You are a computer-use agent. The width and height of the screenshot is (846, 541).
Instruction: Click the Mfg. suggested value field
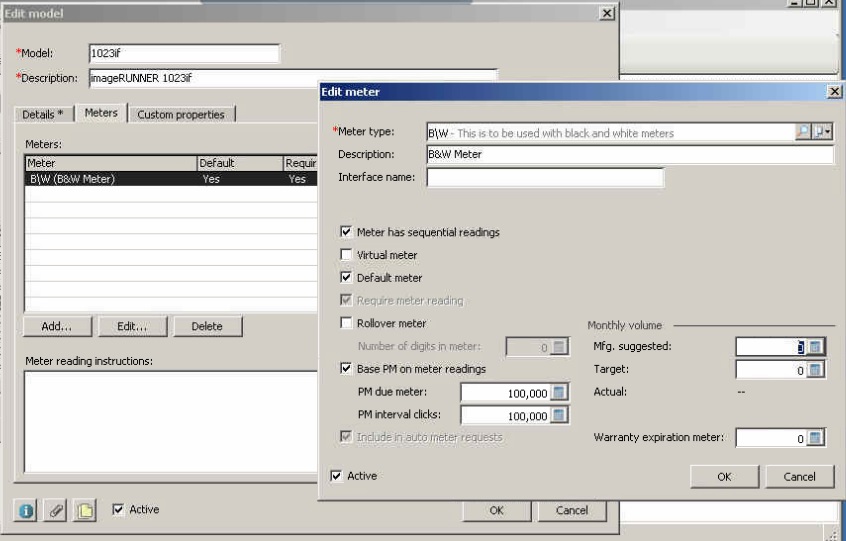(772, 347)
